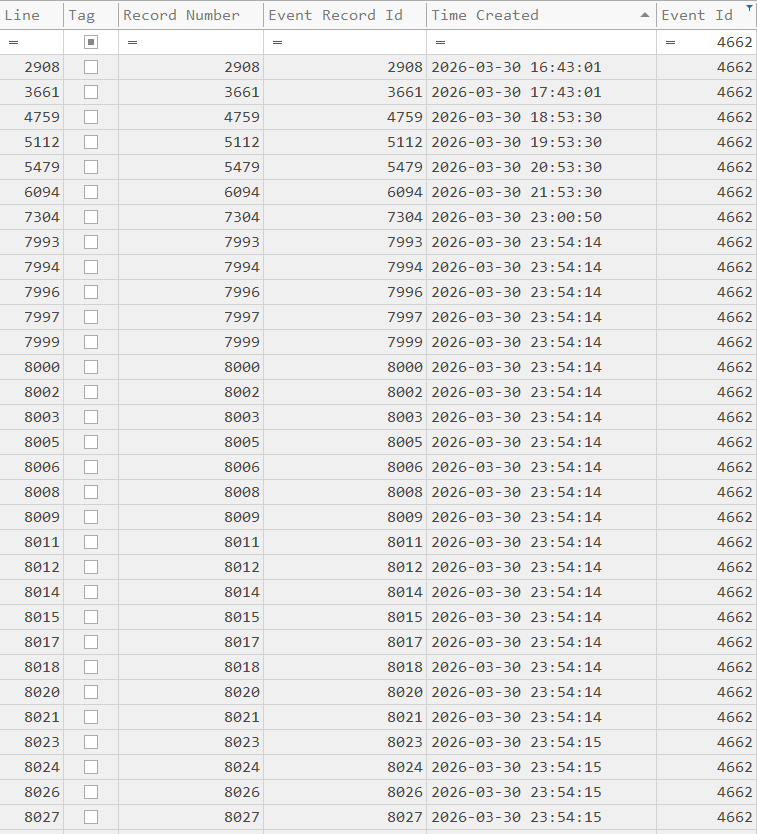Click Event Record Id cell 7999
The height and width of the screenshot is (834, 757).
345,342
